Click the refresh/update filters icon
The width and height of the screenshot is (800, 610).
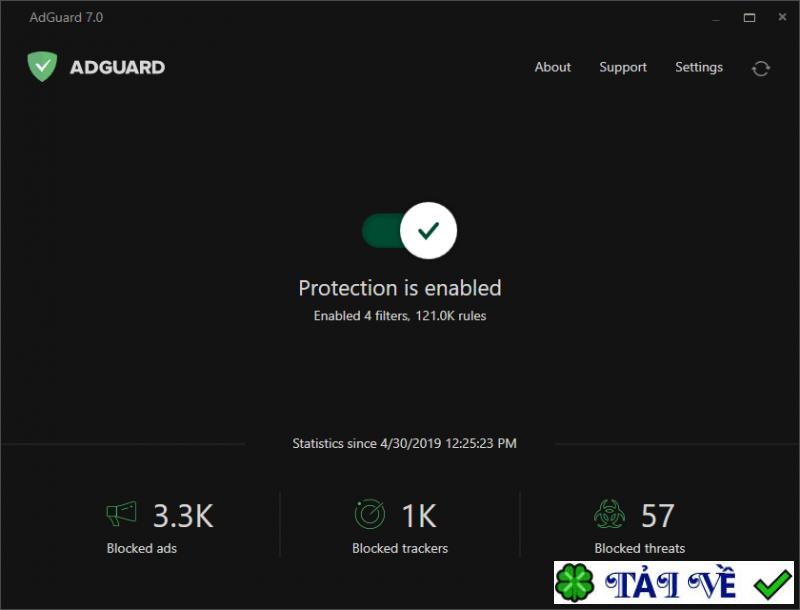(760, 68)
